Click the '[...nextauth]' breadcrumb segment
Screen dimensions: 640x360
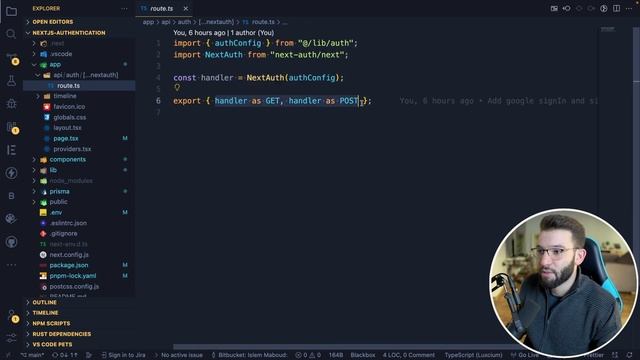[216, 22]
